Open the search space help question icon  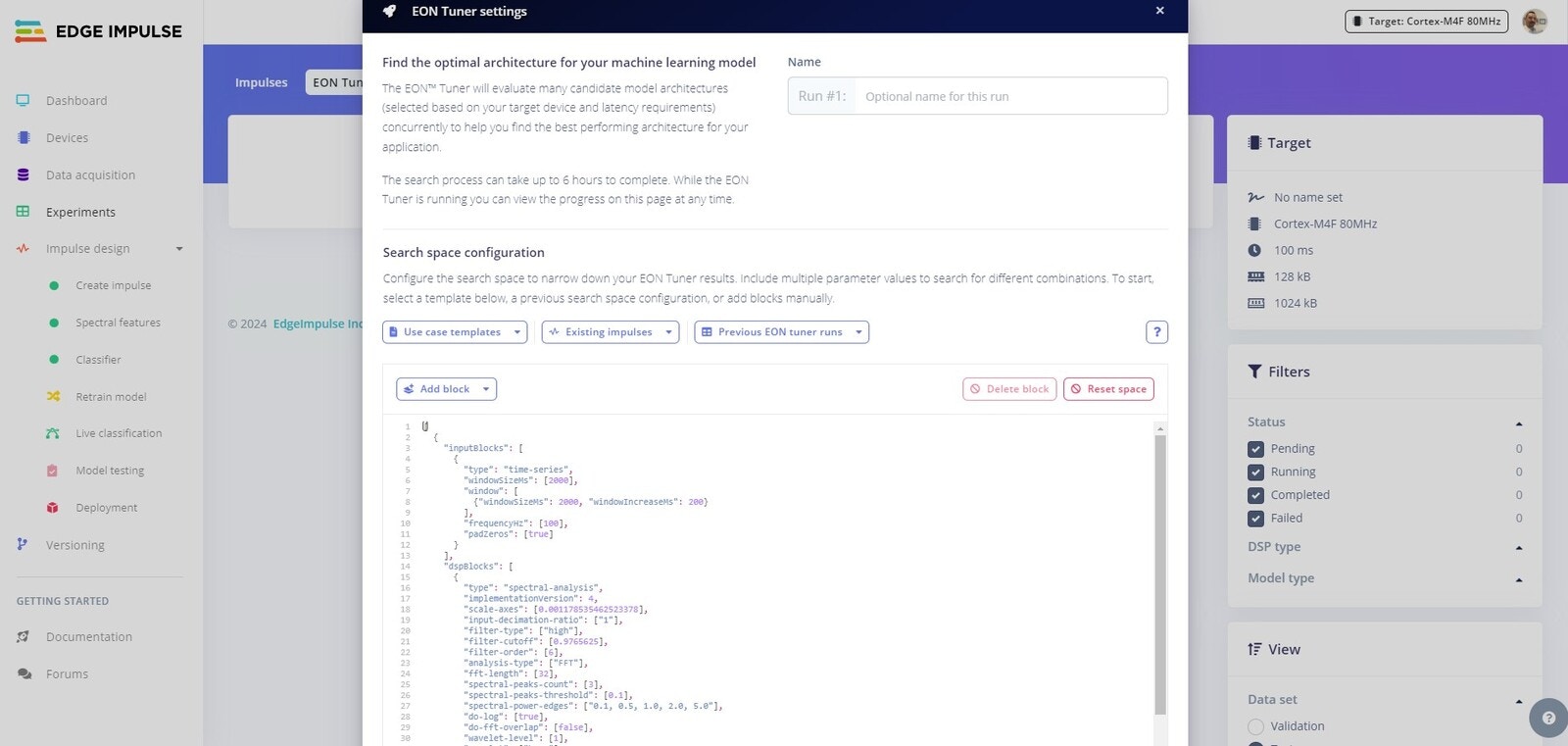tap(1156, 332)
